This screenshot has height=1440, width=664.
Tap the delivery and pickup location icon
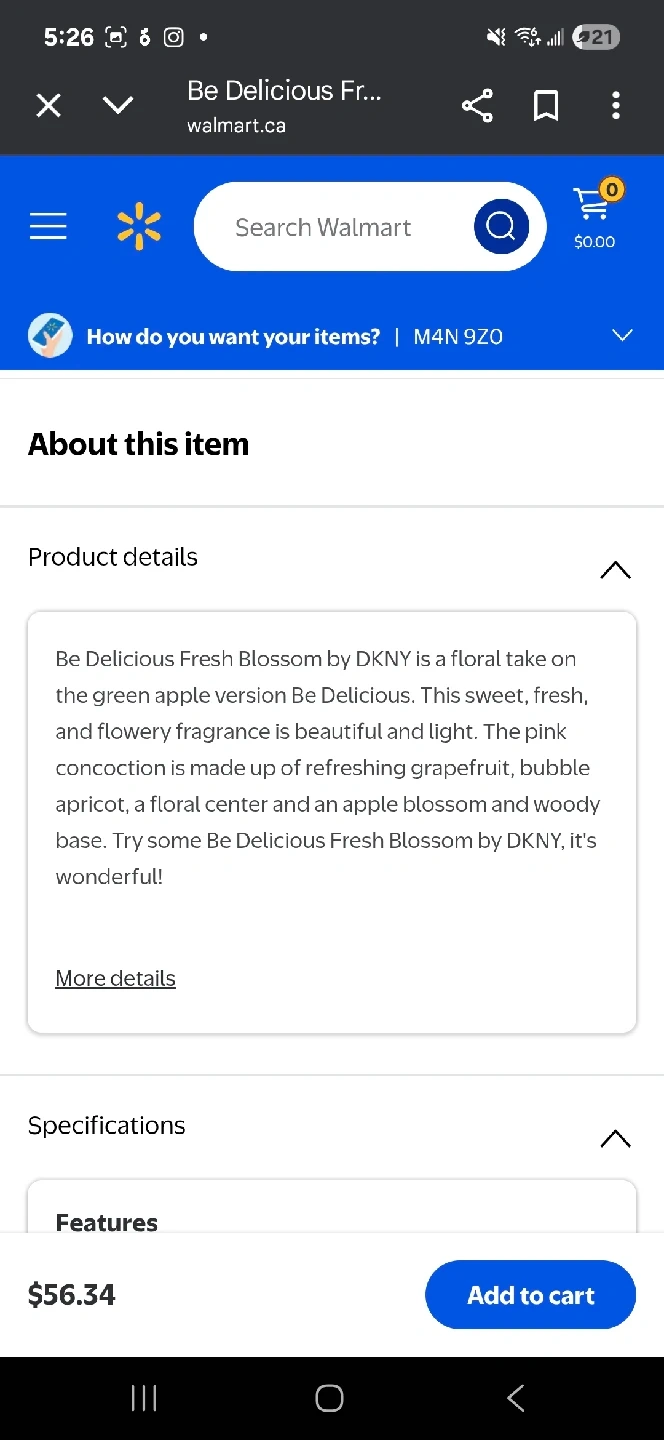coord(50,336)
